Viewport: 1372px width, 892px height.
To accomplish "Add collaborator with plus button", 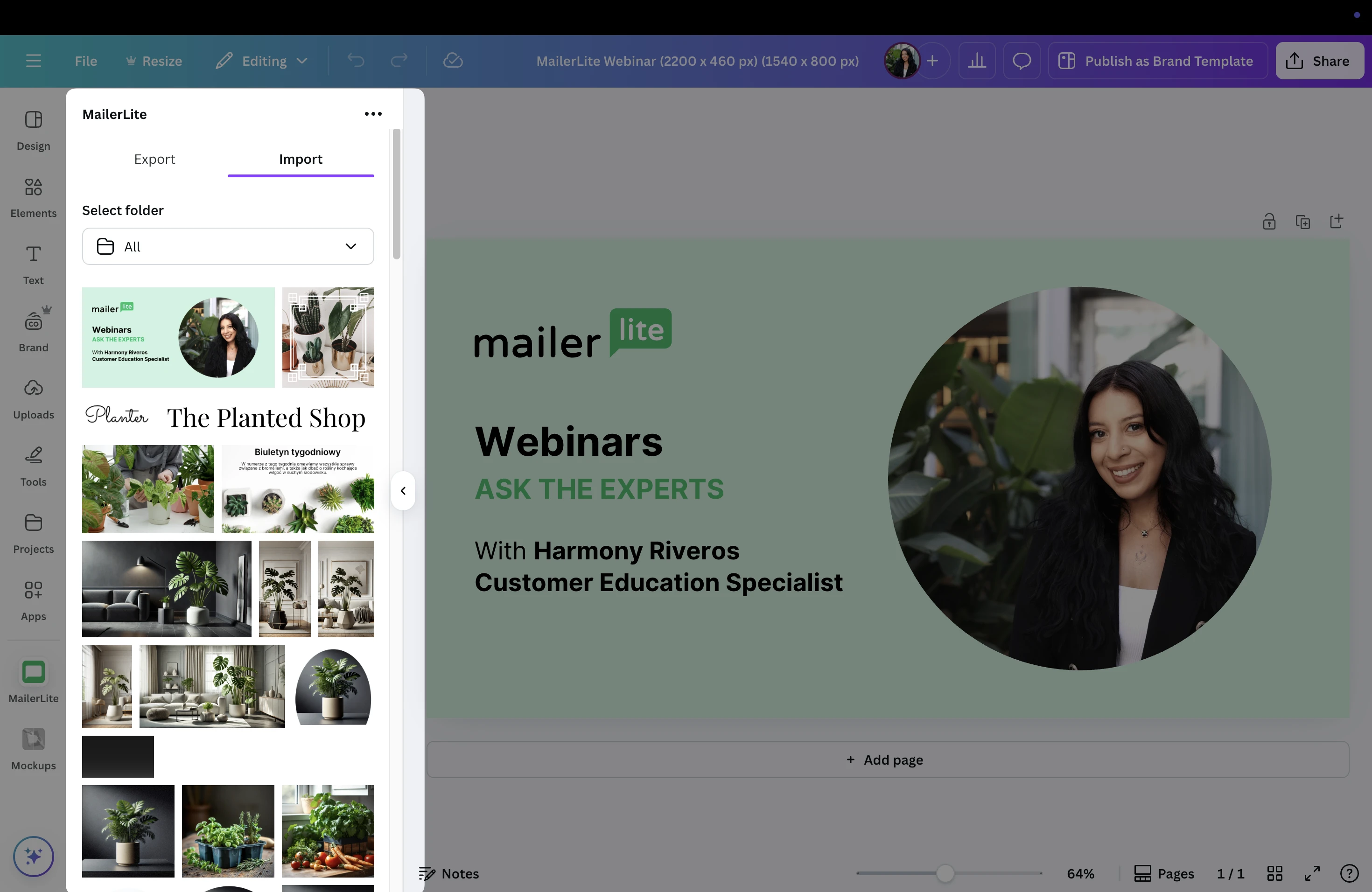I will click(932, 61).
